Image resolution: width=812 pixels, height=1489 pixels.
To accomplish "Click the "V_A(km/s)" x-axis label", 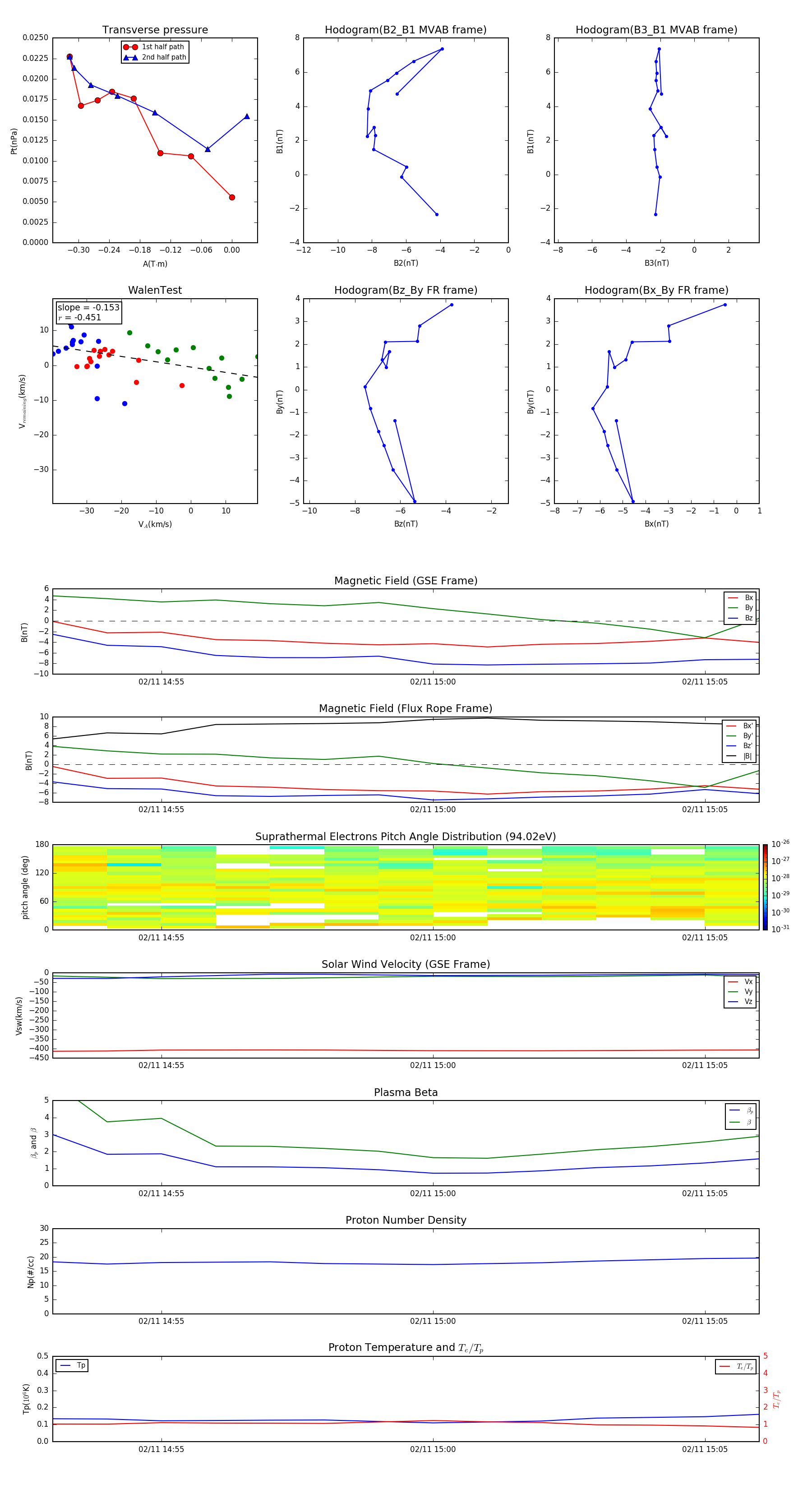I will 155,525.
